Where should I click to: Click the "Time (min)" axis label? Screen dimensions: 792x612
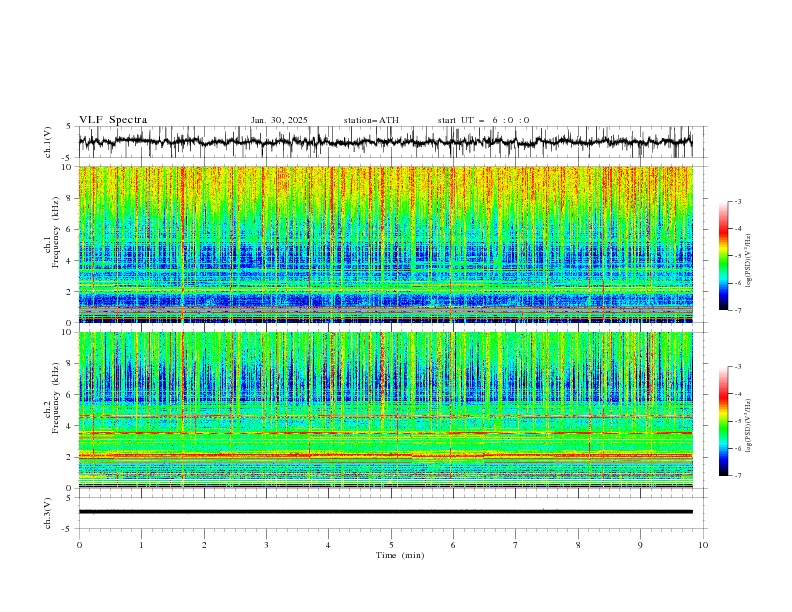400,555
